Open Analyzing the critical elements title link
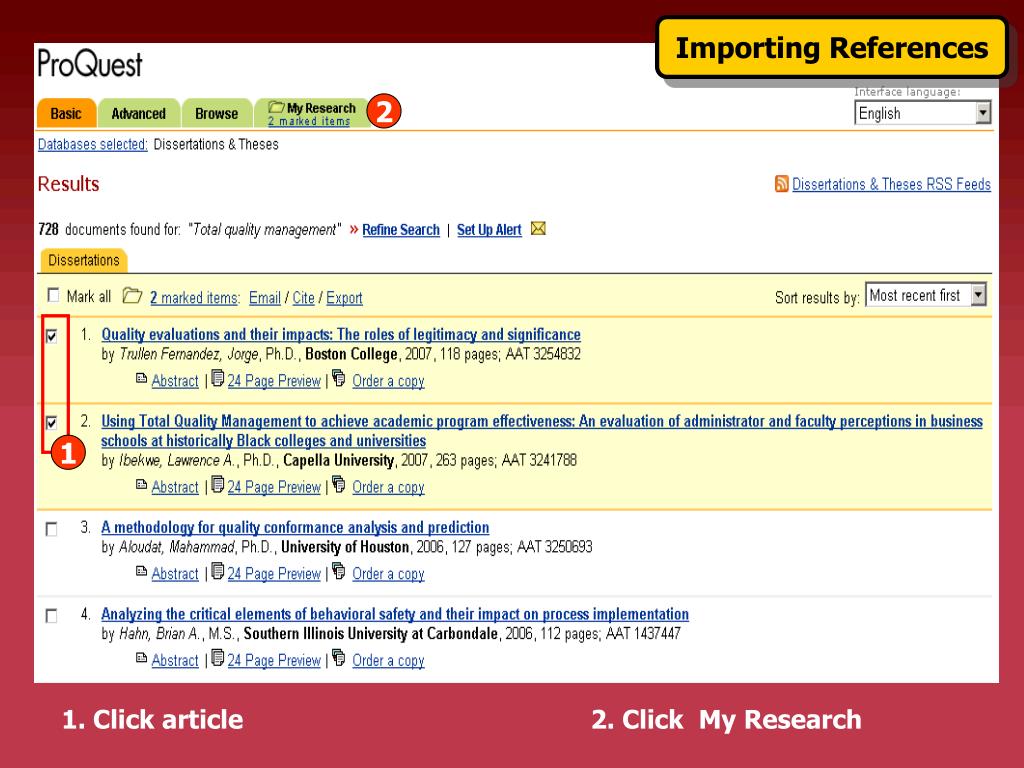The height and width of the screenshot is (768, 1024). click(395, 614)
